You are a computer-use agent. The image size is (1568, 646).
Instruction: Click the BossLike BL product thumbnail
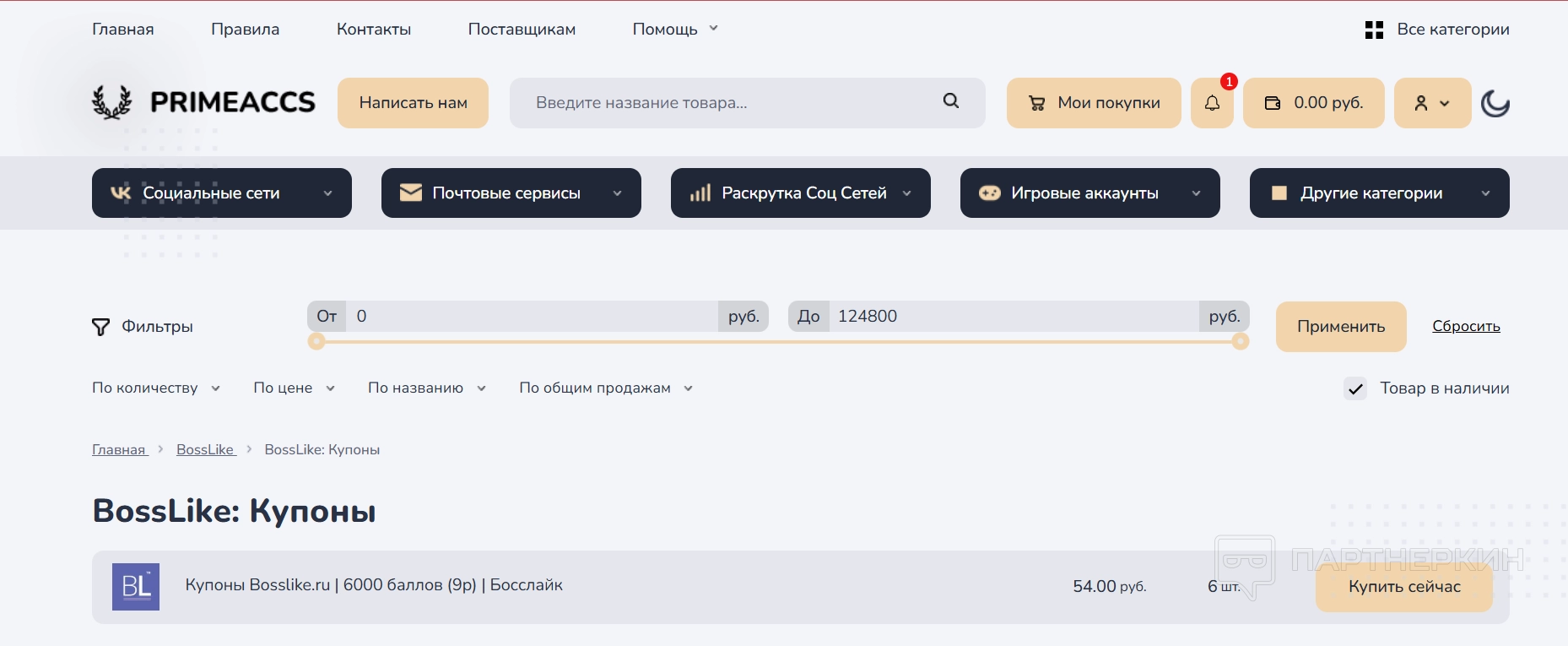(136, 587)
